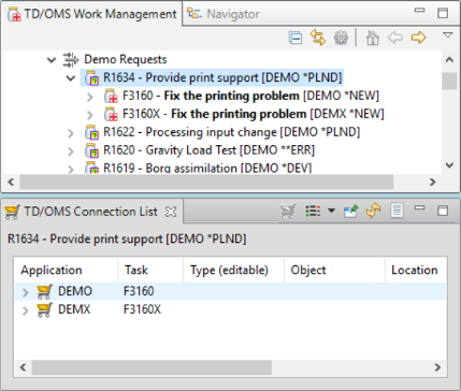Collapse the Demo Requests tree node
The height and width of the screenshot is (391, 461).
coord(51,60)
